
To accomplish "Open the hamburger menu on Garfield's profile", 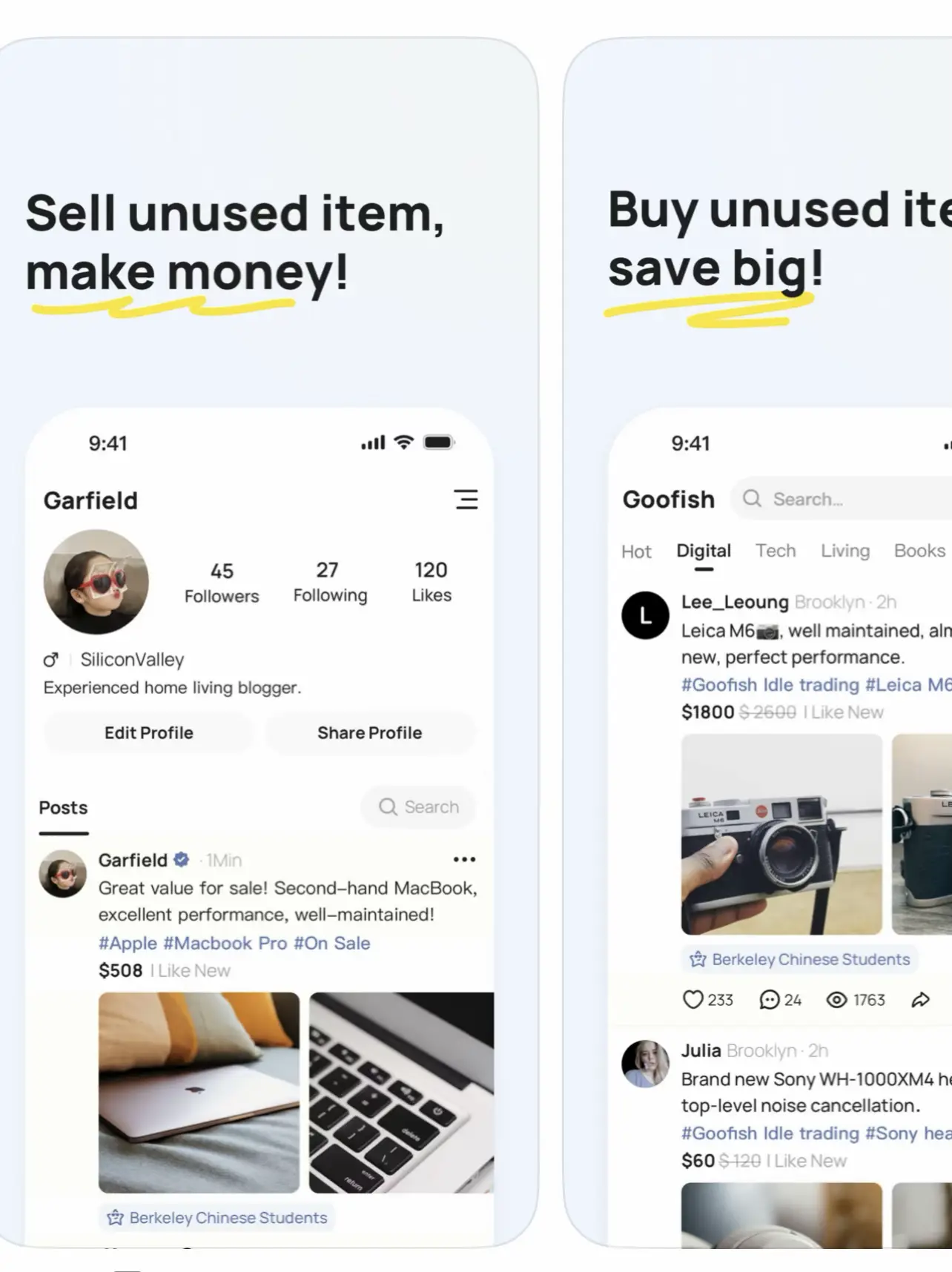I will point(466,500).
